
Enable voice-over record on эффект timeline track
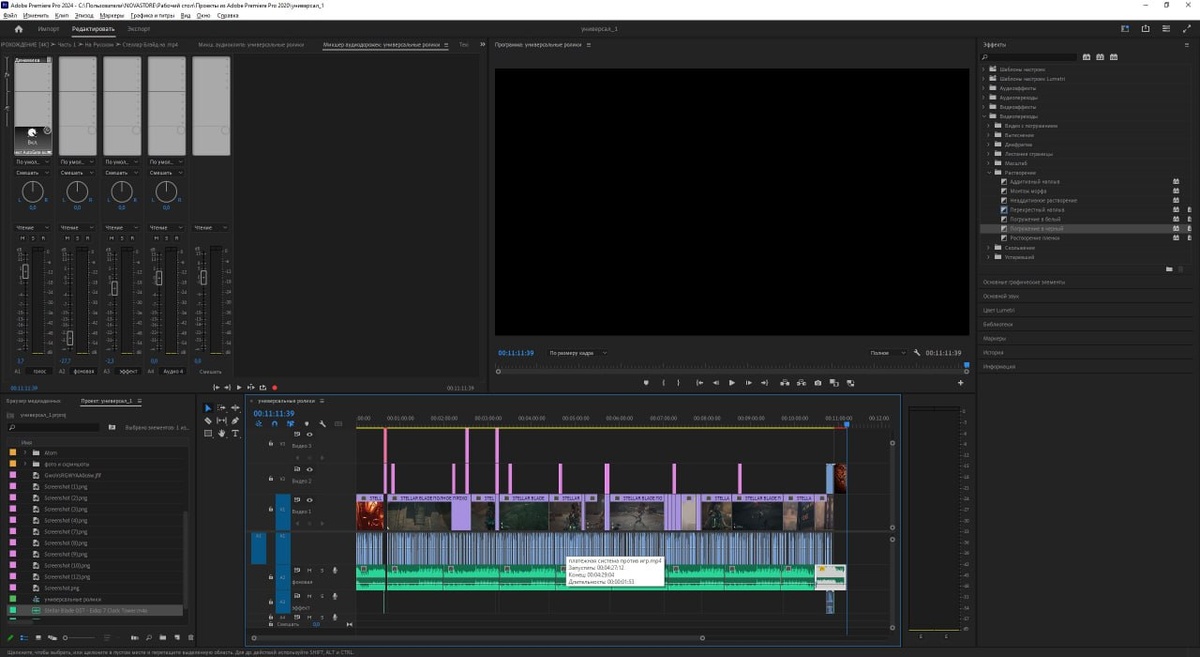[335, 596]
